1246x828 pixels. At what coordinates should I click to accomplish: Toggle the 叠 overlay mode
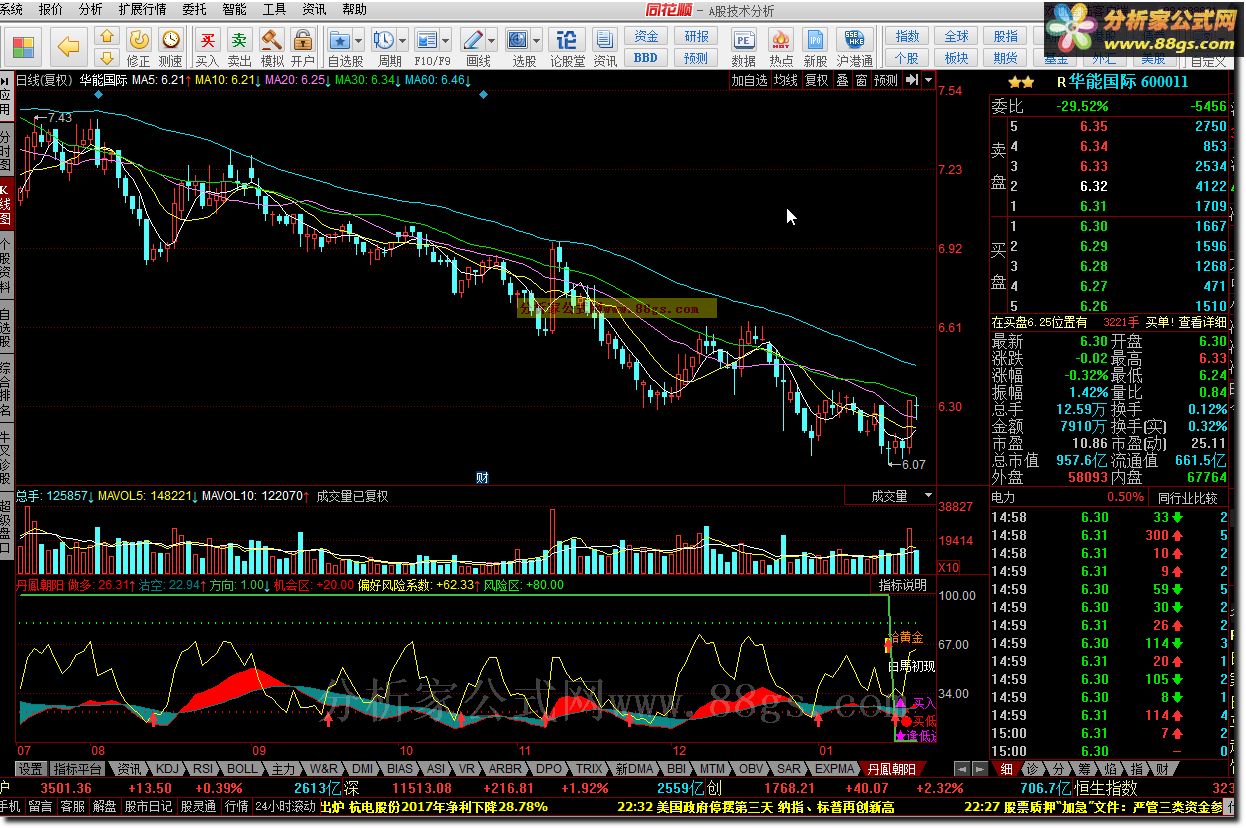[842, 80]
